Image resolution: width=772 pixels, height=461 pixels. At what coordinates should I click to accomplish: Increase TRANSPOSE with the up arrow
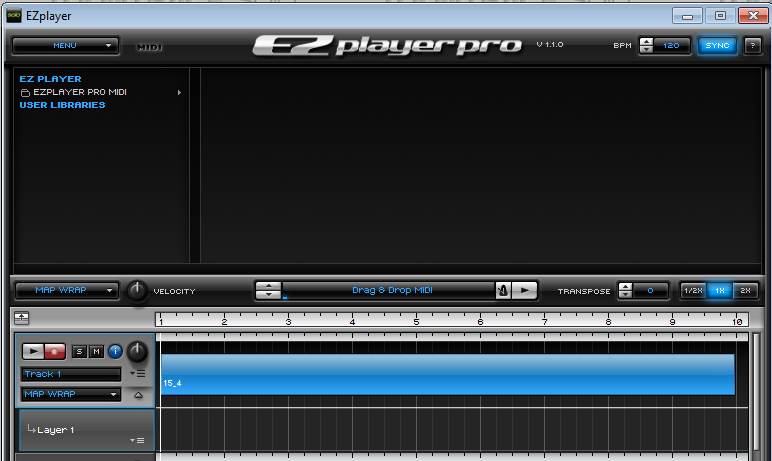625,287
